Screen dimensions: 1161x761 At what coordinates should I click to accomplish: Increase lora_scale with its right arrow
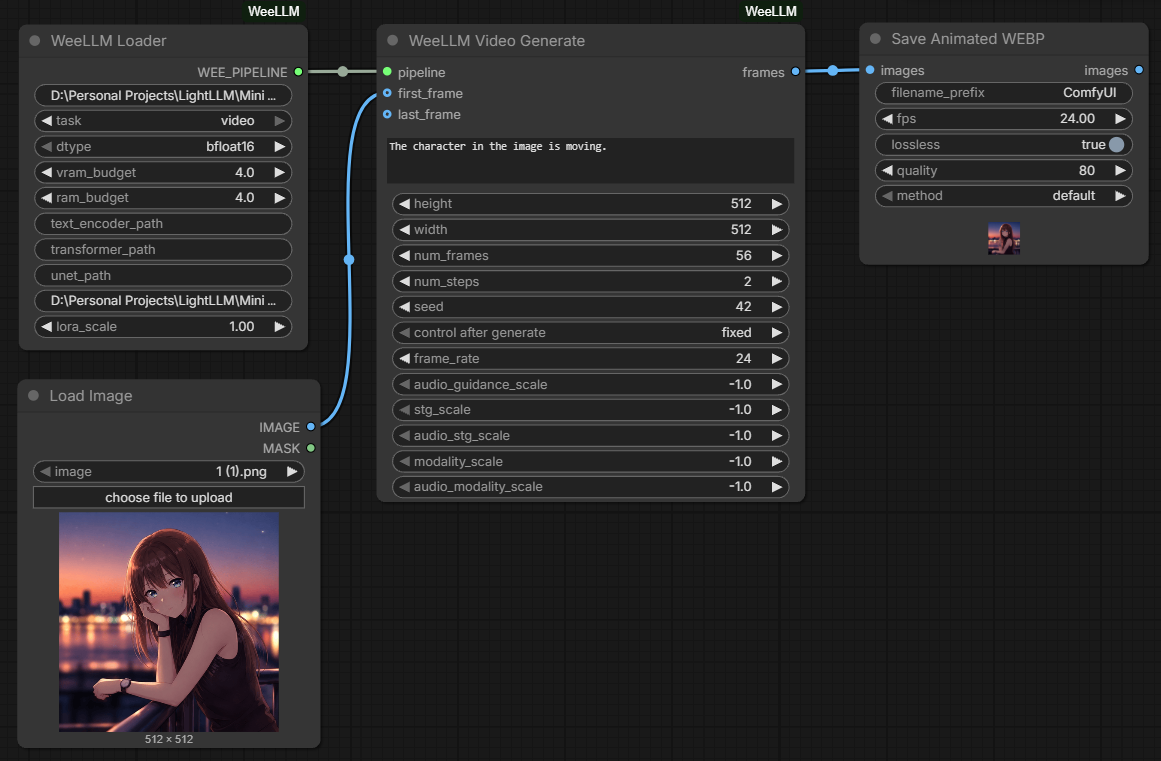click(x=279, y=326)
